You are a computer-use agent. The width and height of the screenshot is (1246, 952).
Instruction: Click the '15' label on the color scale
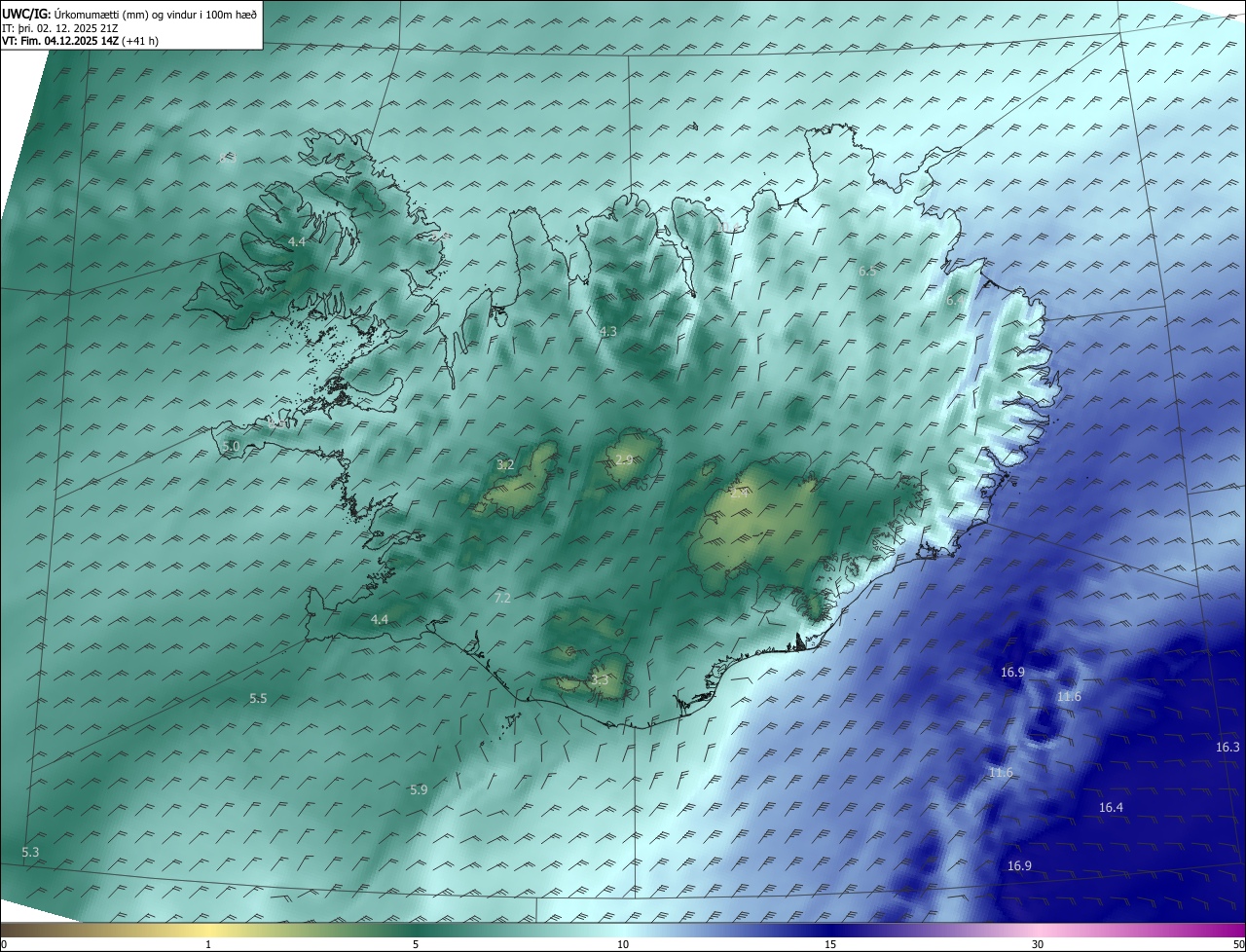click(830, 944)
